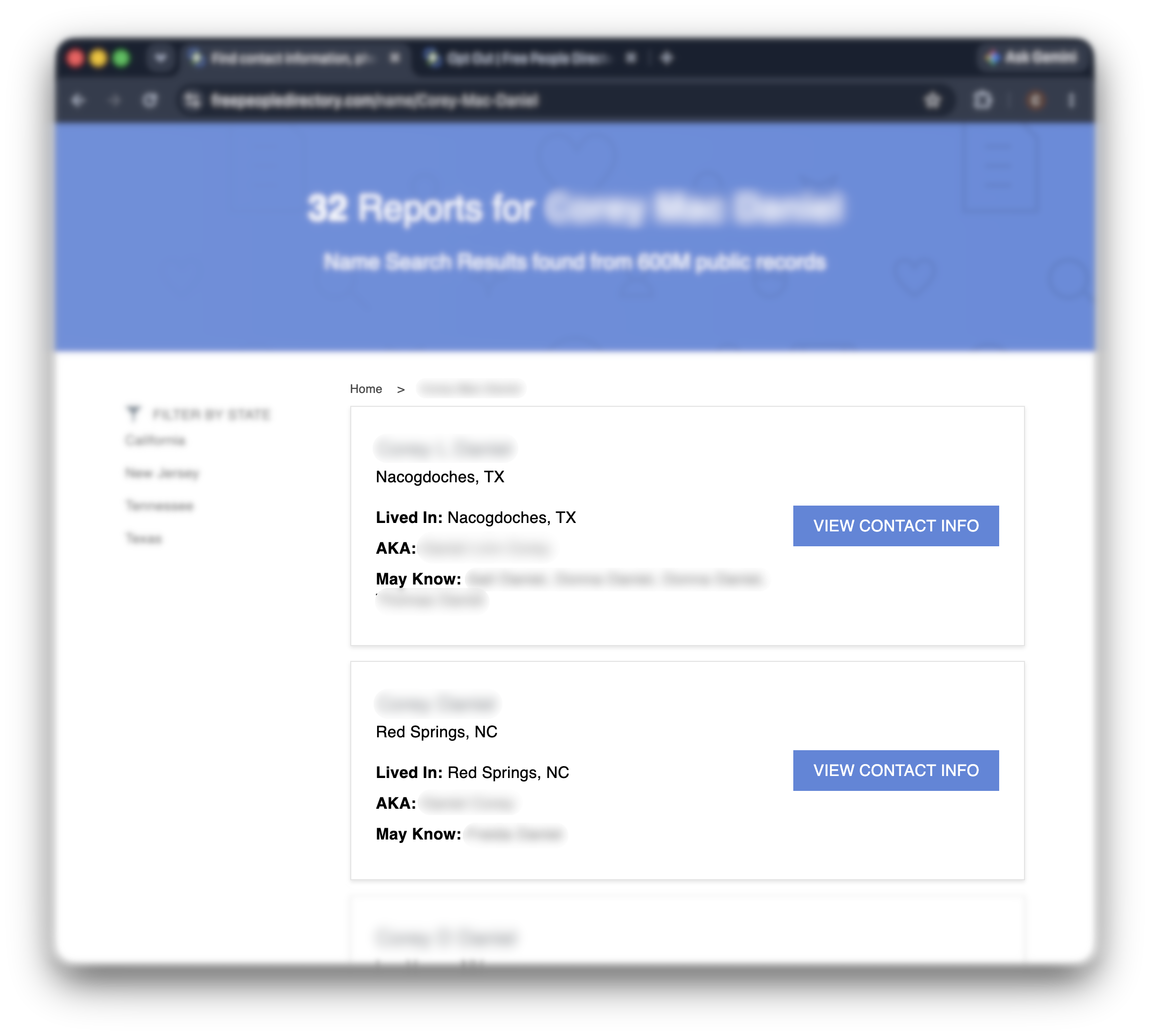The height and width of the screenshot is (1036, 1150).
Task: Switch to the Opt Out tab
Action: pos(526,58)
